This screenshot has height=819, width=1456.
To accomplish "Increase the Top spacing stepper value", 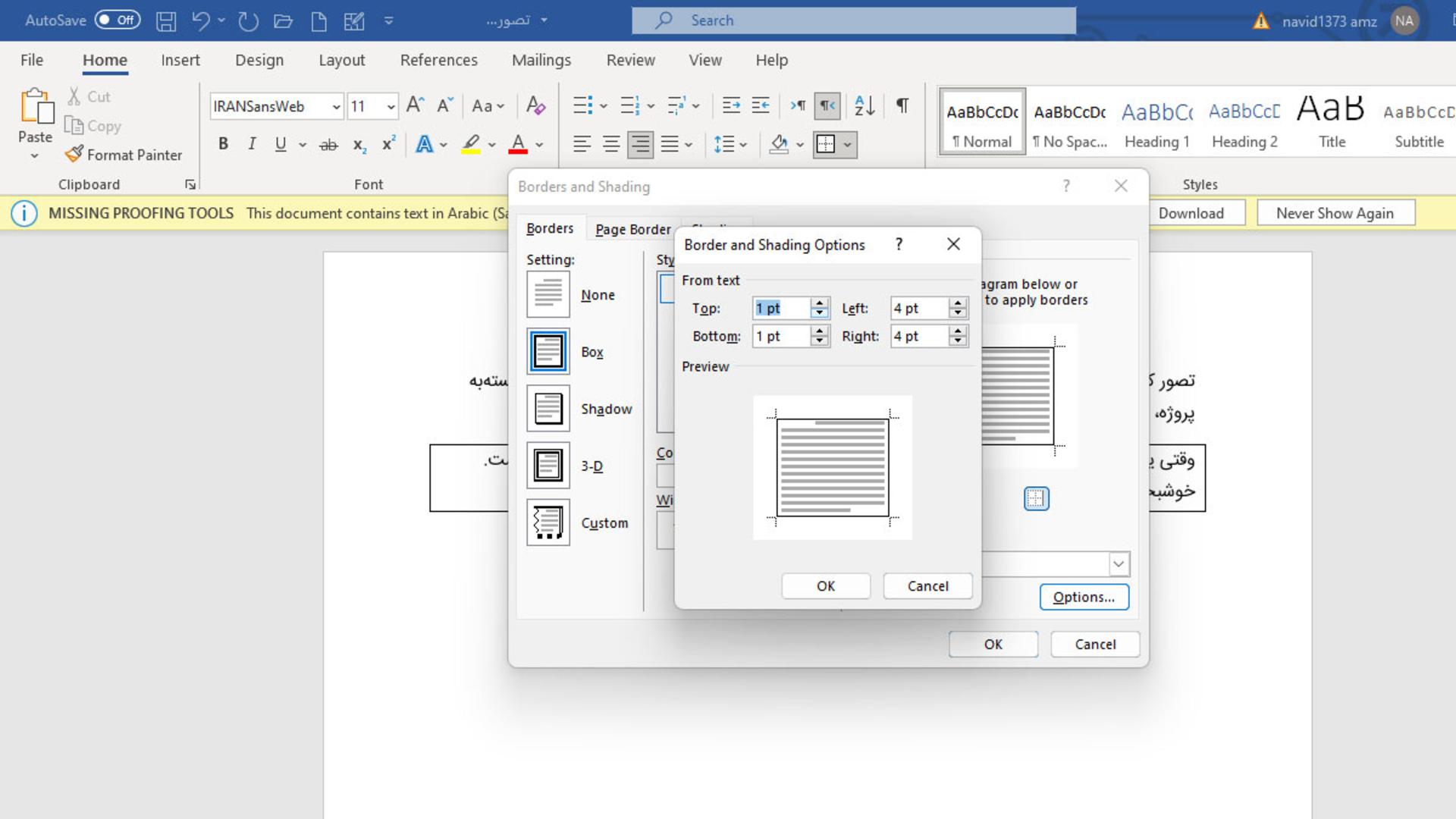I will (819, 303).
